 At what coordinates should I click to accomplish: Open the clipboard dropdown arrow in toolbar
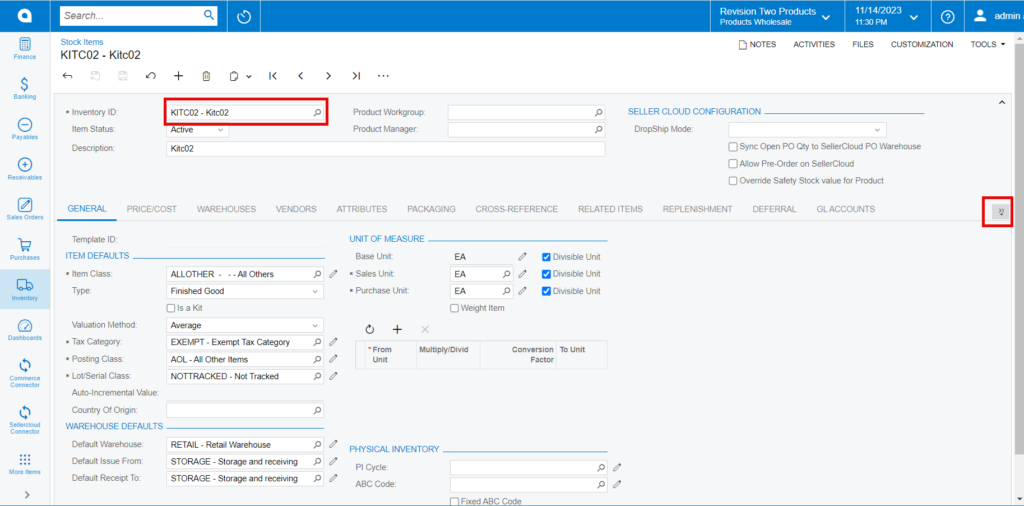click(x=249, y=76)
